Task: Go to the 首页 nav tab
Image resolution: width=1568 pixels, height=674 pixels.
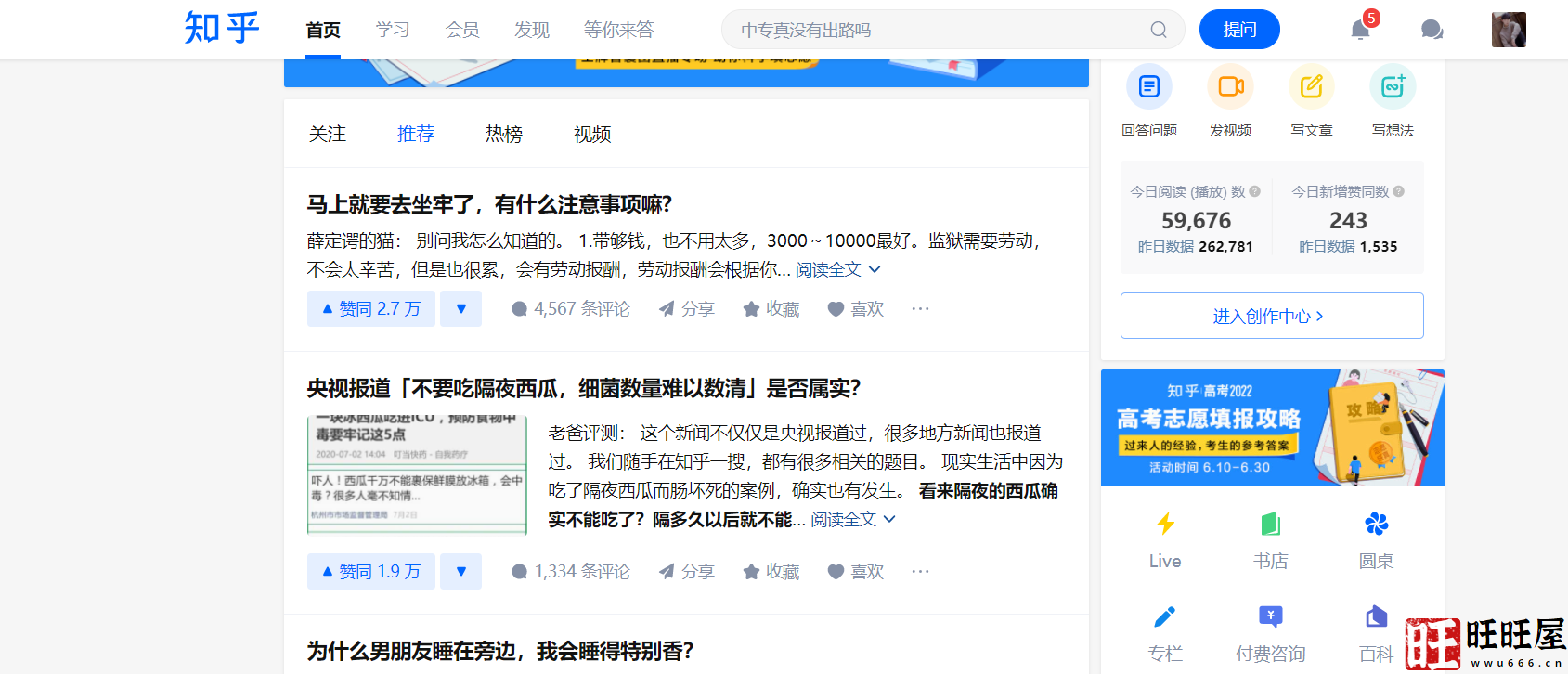Action: pos(323,30)
